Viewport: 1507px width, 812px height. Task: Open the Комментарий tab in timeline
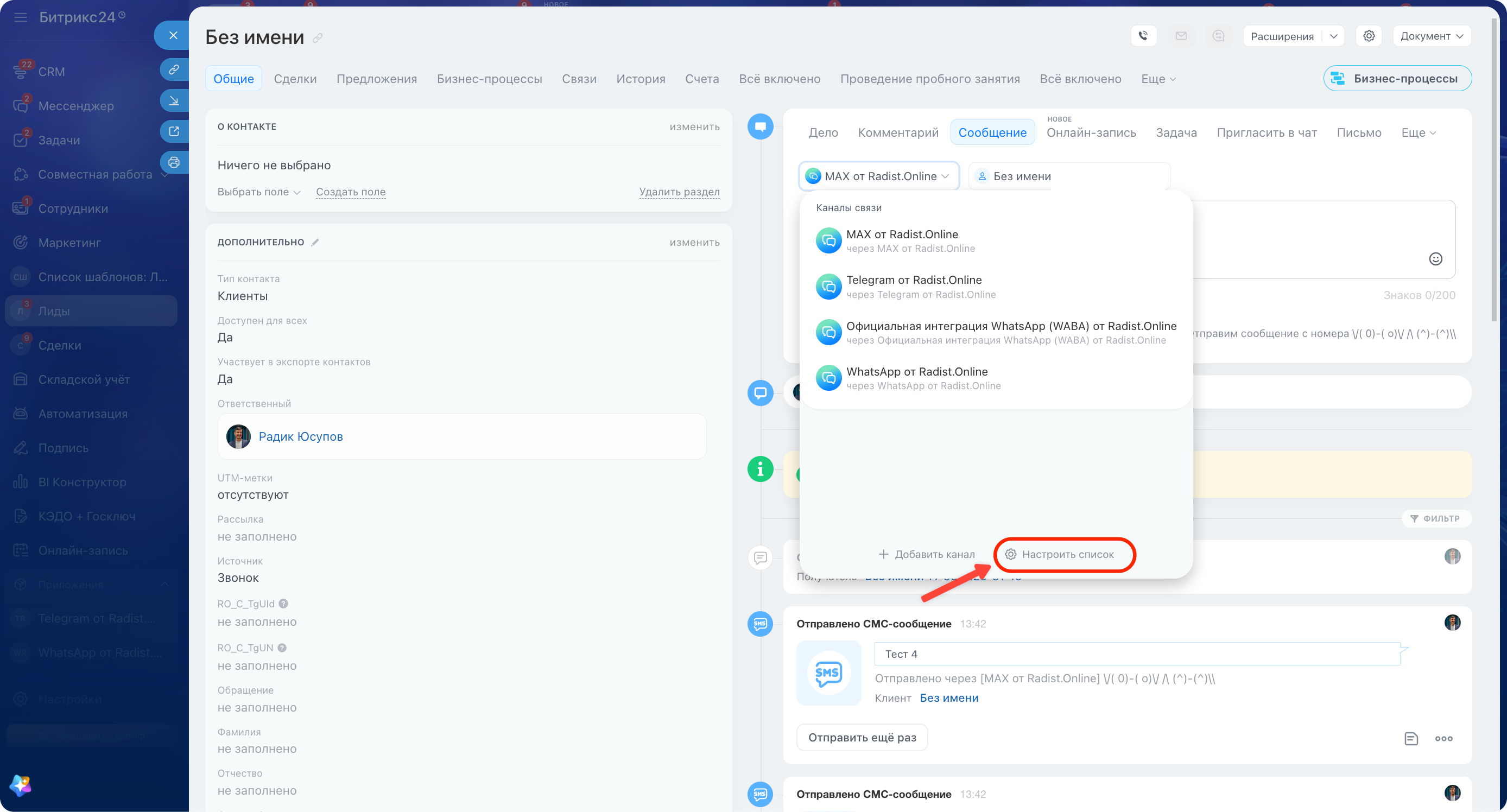point(898,133)
